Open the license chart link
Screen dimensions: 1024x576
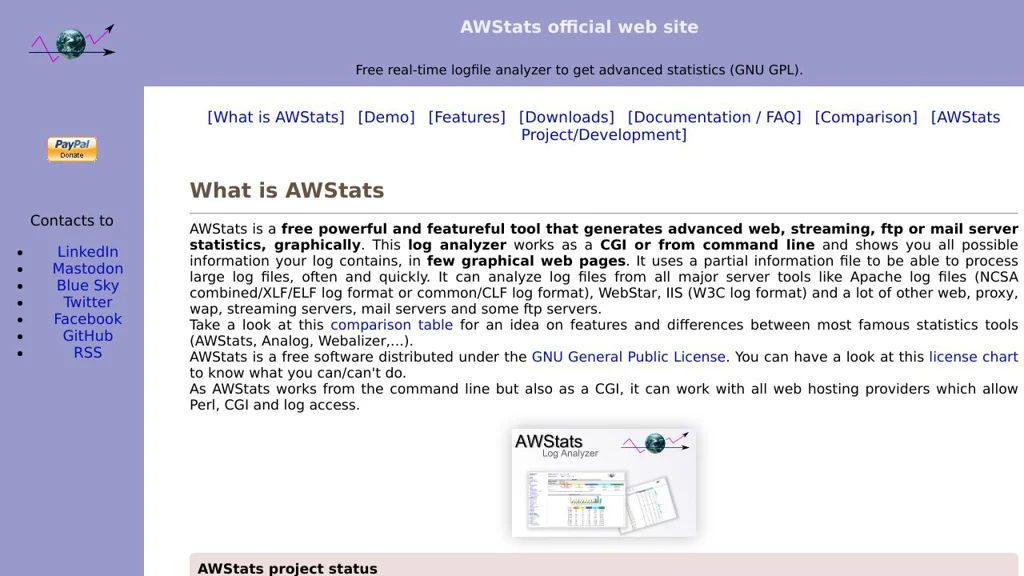[x=973, y=357]
